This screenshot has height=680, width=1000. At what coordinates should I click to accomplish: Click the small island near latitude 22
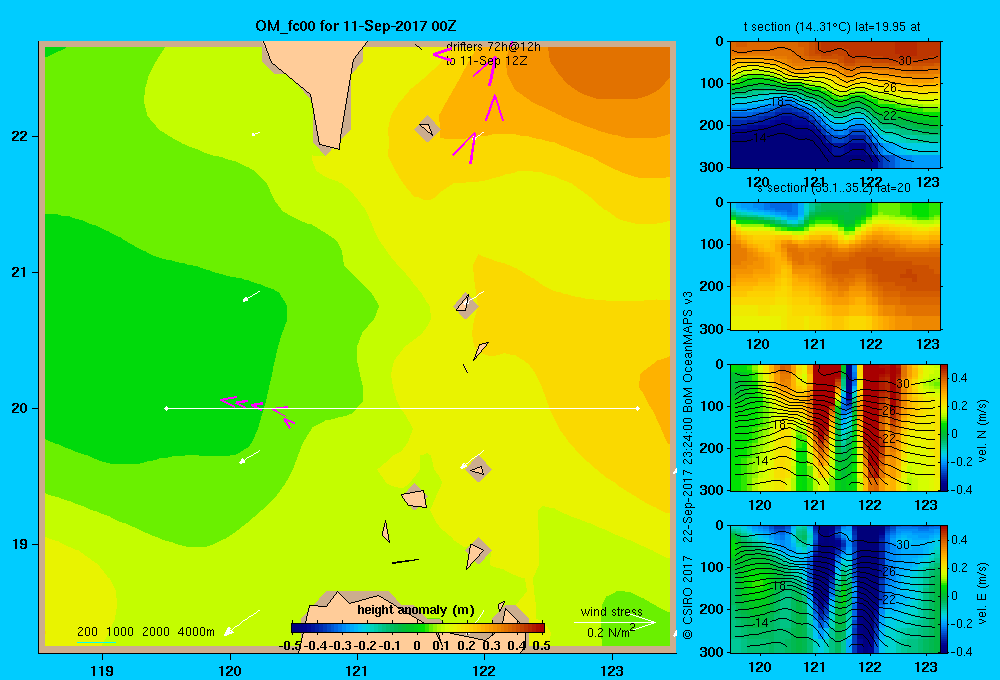click(427, 129)
